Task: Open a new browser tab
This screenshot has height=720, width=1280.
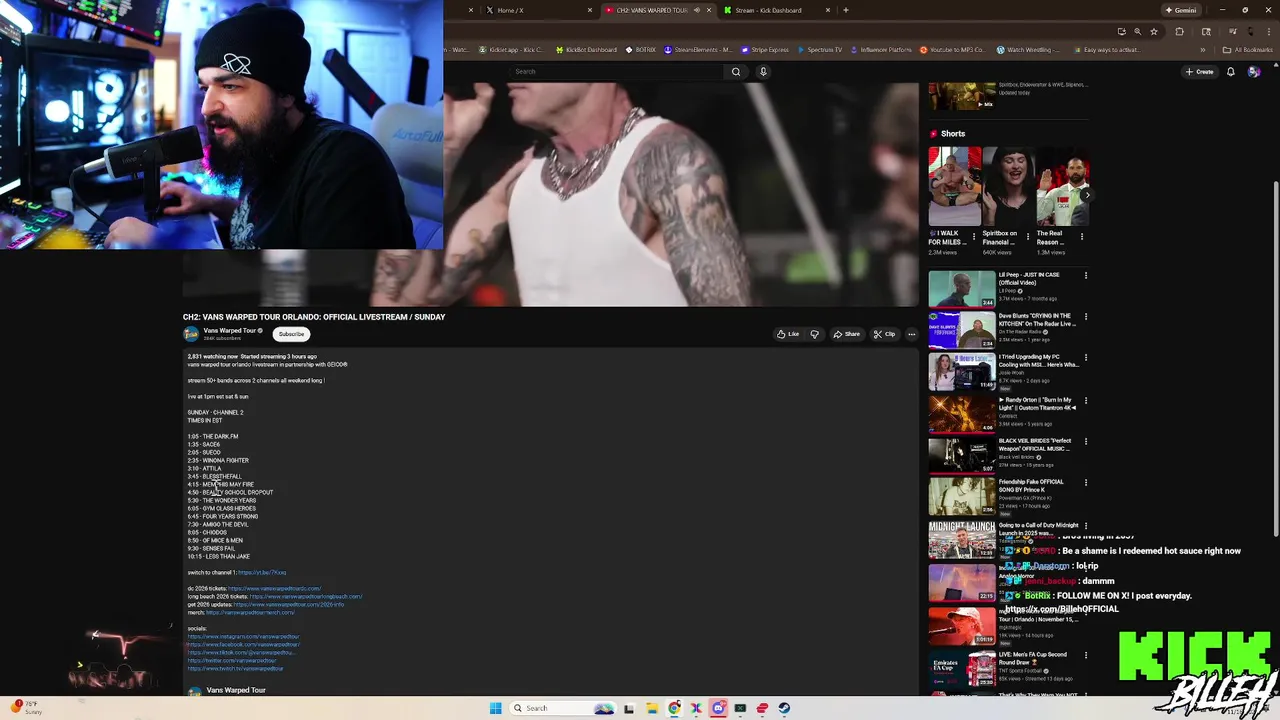Action: click(846, 10)
